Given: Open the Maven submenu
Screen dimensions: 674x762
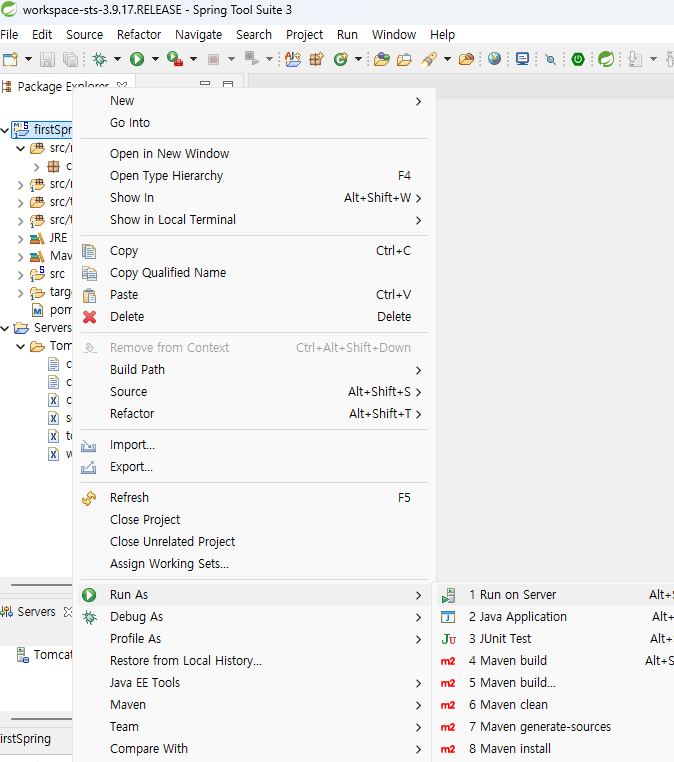Looking at the screenshot, I should (254, 705).
